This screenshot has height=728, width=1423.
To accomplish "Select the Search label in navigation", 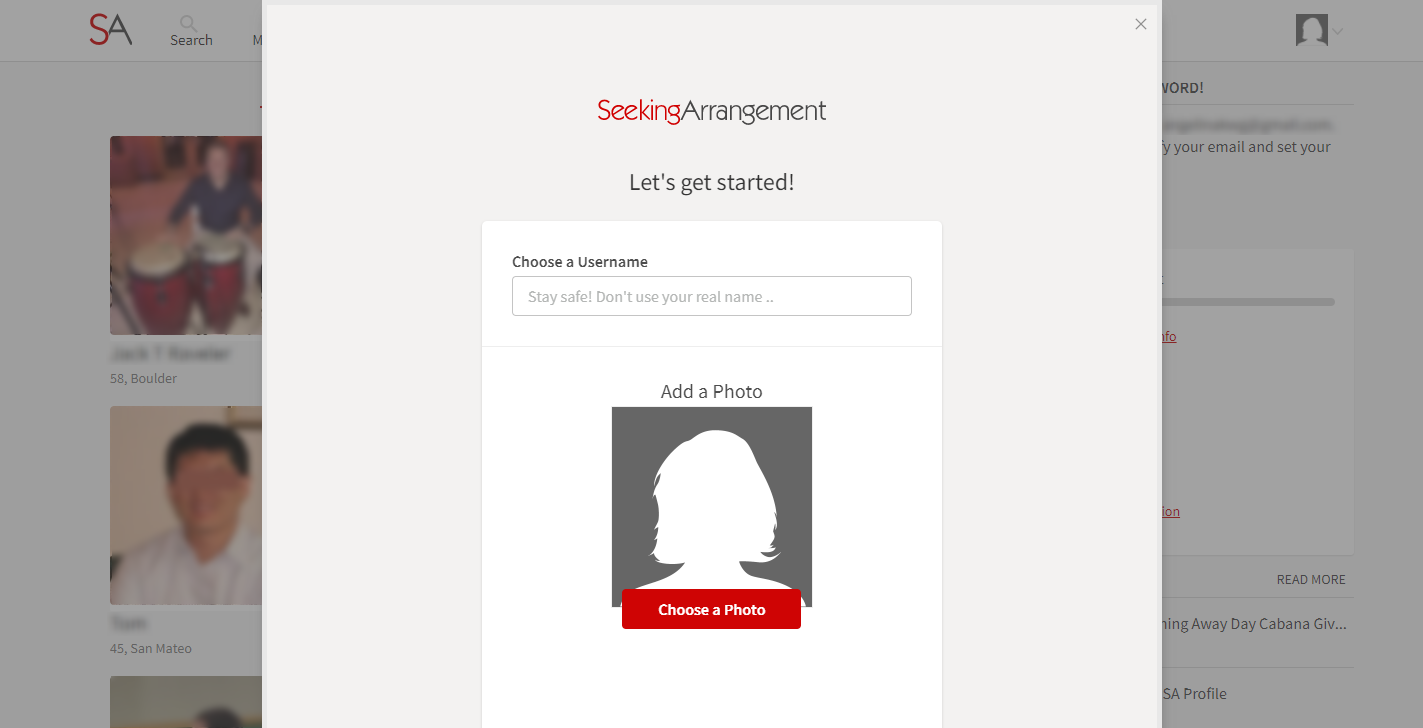I will click(x=191, y=40).
